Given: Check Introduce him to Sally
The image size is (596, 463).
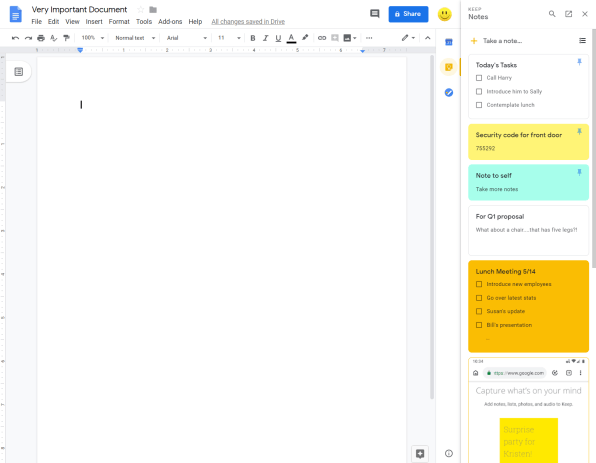Looking at the screenshot, I should 479,92.
